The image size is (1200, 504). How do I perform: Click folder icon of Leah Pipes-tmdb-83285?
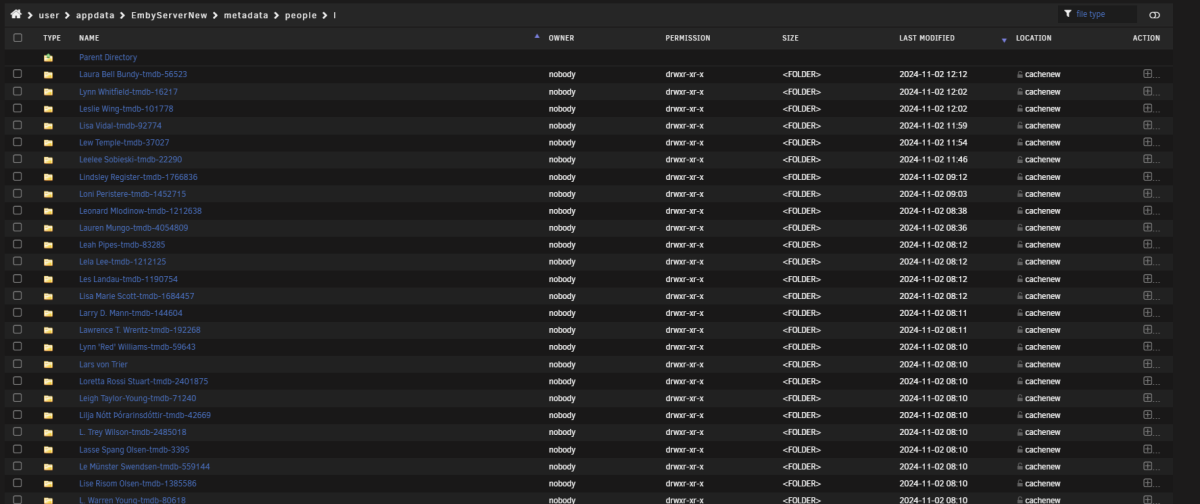coord(48,245)
